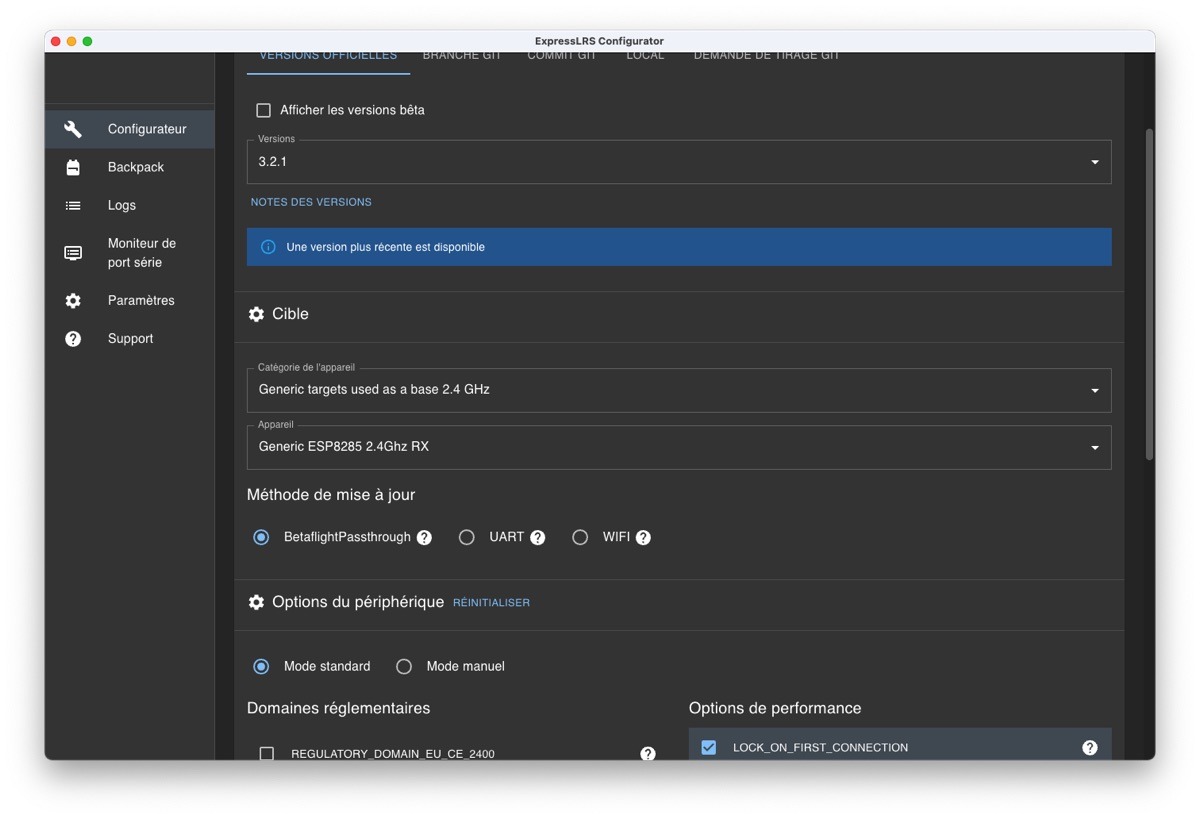Click 'Domaines réglementaires' heading
The height and width of the screenshot is (819, 1200).
[x=338, y=708]
